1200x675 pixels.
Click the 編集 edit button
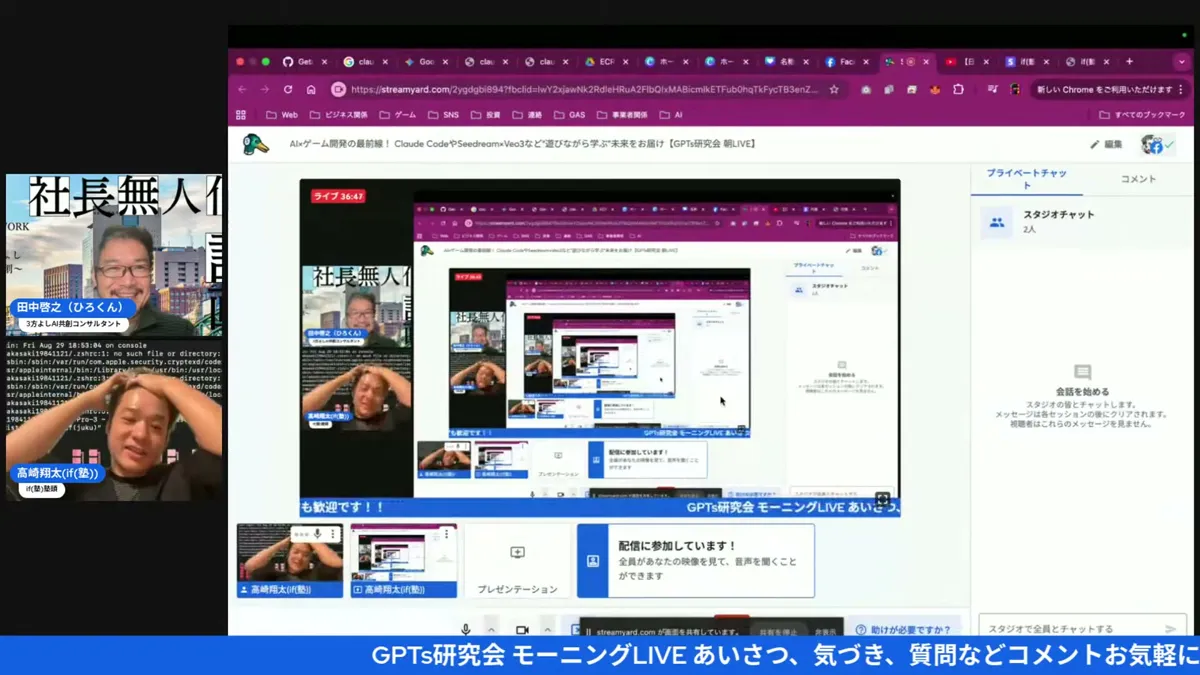coord(1106,145)
